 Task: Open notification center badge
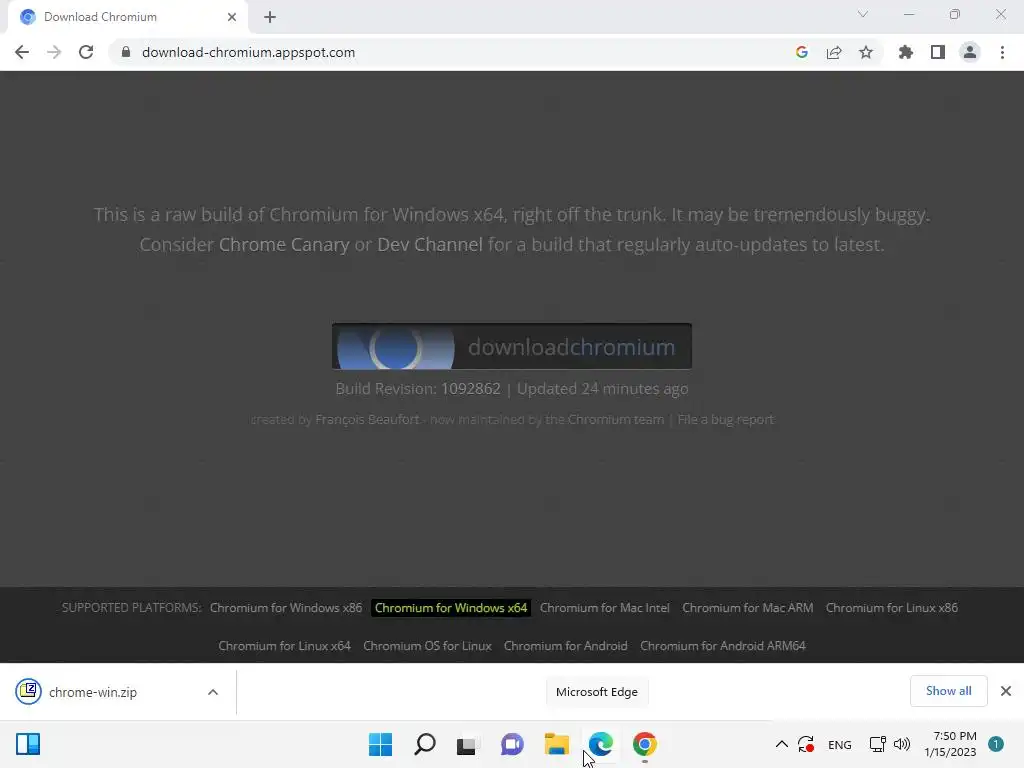pos(995,744)
